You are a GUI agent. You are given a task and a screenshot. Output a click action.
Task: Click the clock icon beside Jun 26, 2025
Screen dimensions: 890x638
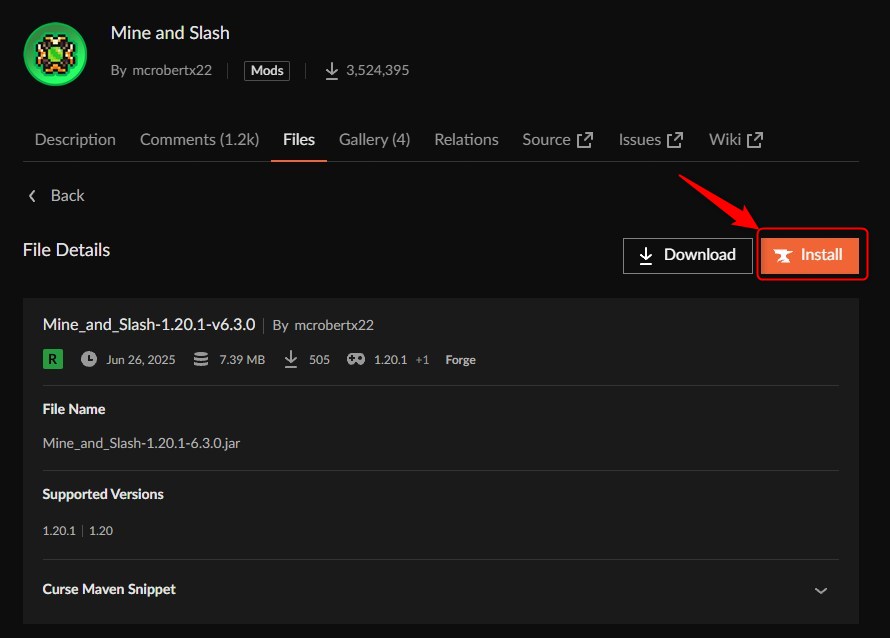pos(89,359)
